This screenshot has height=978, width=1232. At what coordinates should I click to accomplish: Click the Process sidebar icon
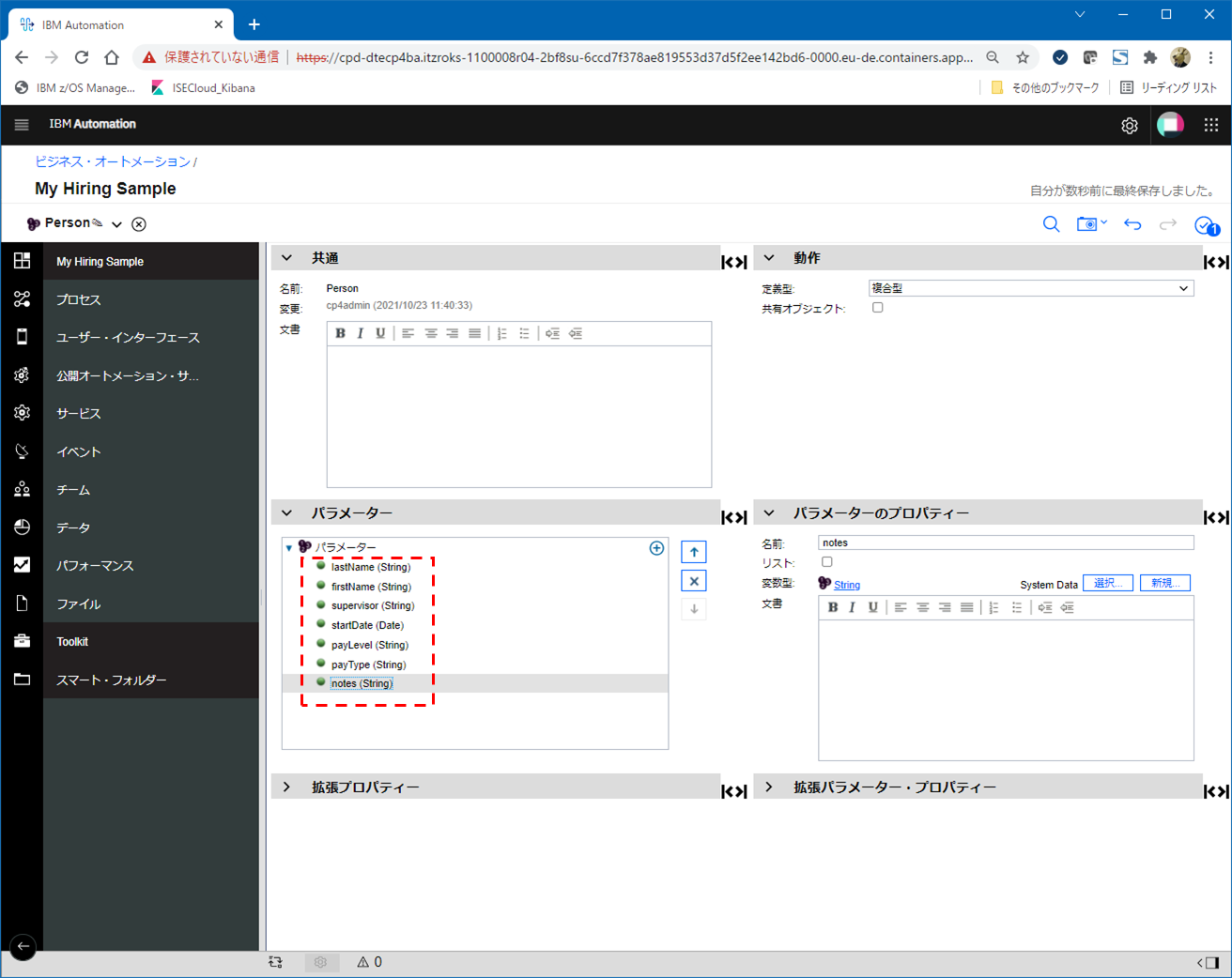pos(22,298)
